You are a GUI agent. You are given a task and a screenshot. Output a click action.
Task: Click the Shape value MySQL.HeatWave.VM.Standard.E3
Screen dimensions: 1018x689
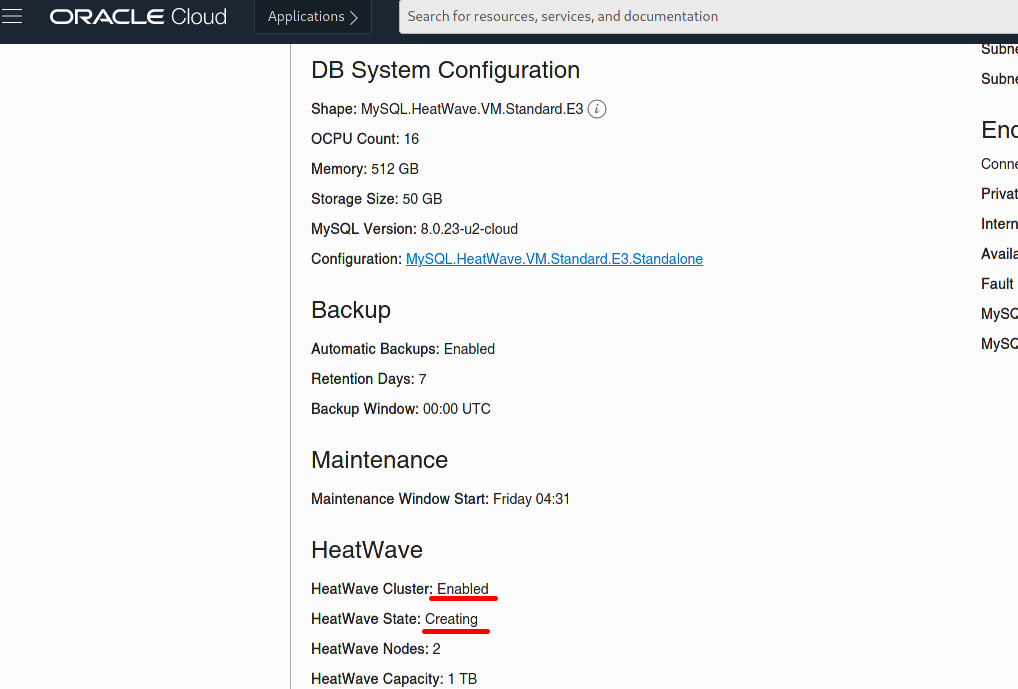[472, 109]
